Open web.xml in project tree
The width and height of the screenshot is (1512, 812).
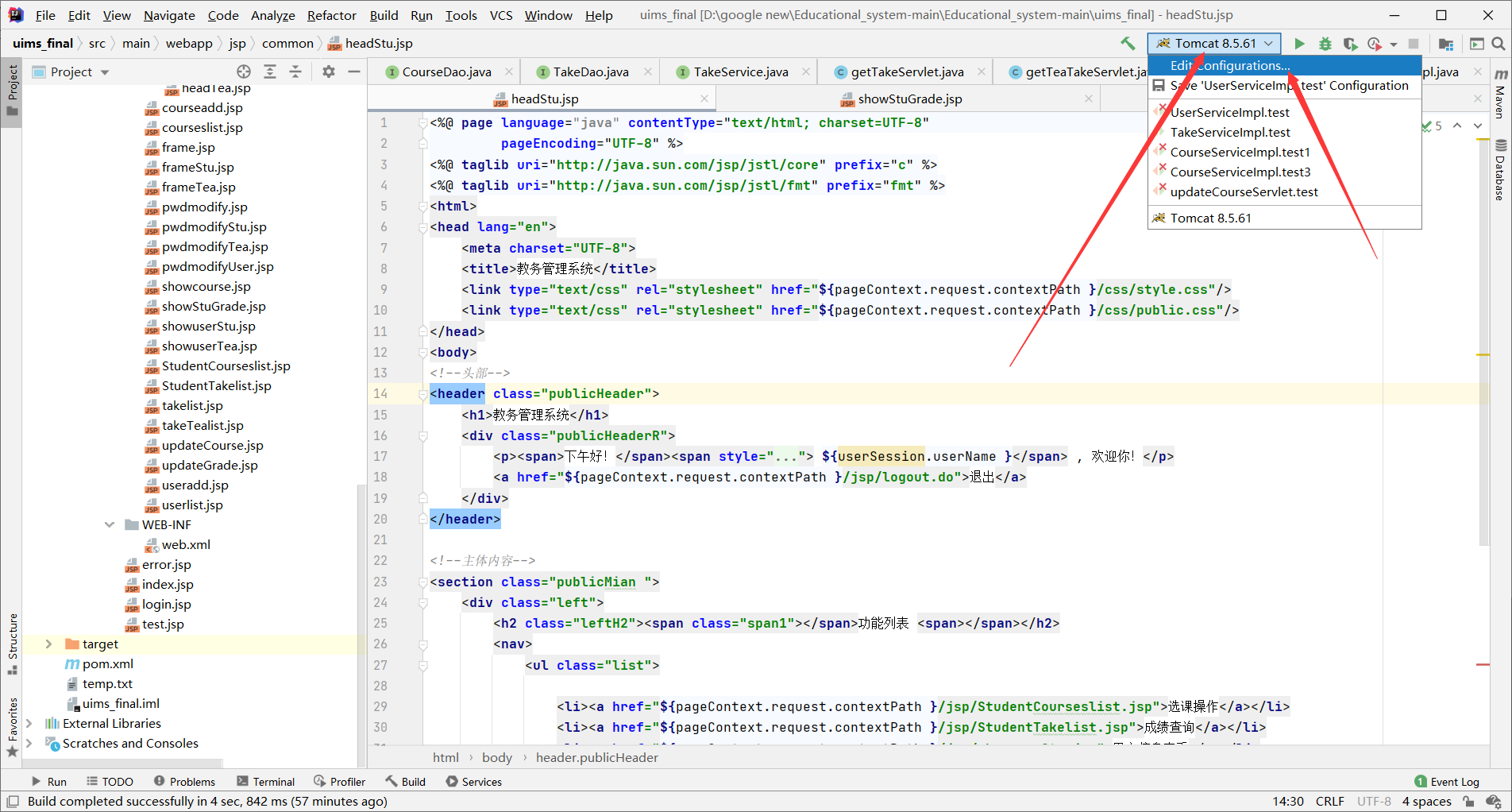(x=186, y=544)
